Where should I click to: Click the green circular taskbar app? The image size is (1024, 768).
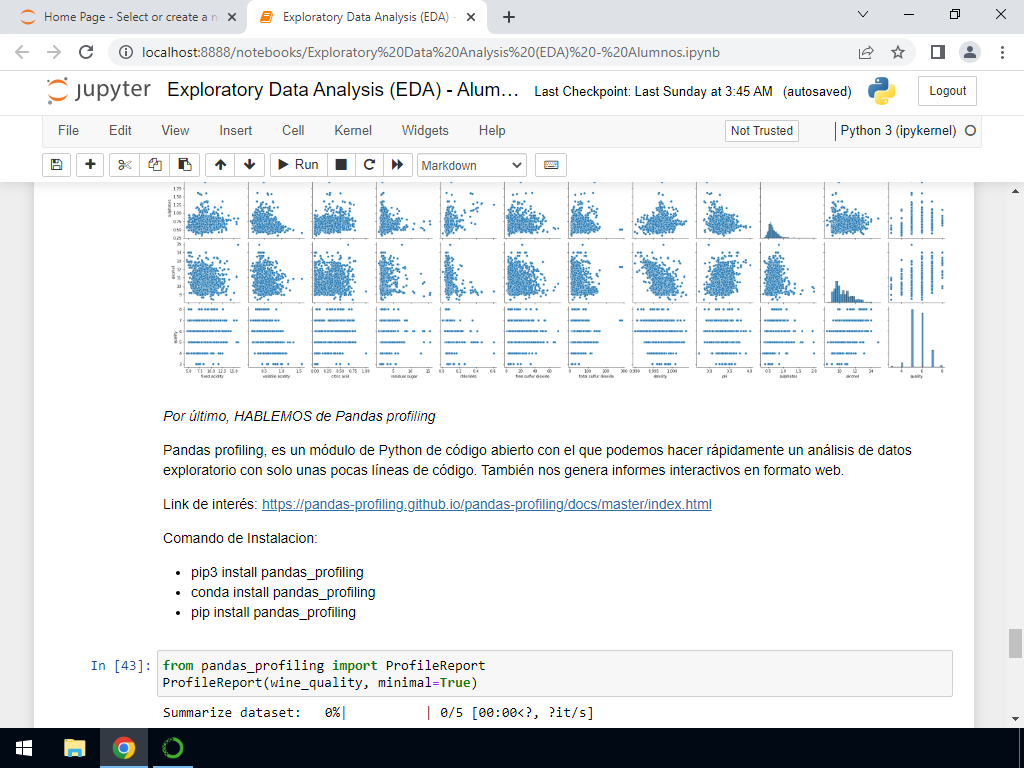coord(173,748)
